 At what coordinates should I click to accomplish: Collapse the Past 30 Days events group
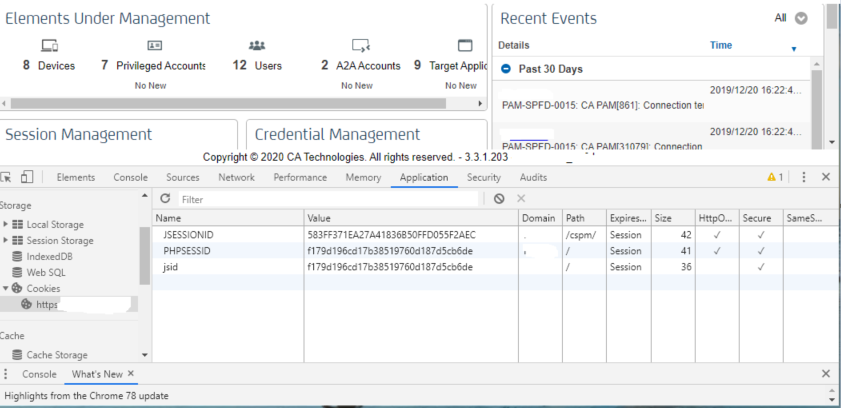pos(506,69)
